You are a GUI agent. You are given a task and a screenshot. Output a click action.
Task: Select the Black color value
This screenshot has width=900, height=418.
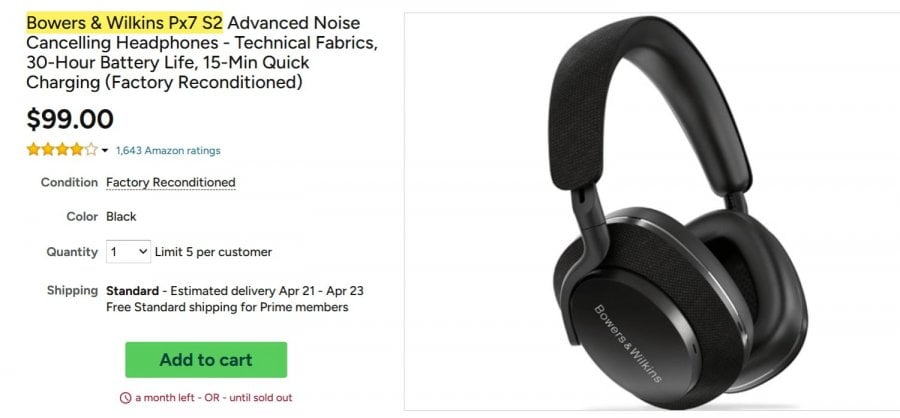(x=121, y=217)
